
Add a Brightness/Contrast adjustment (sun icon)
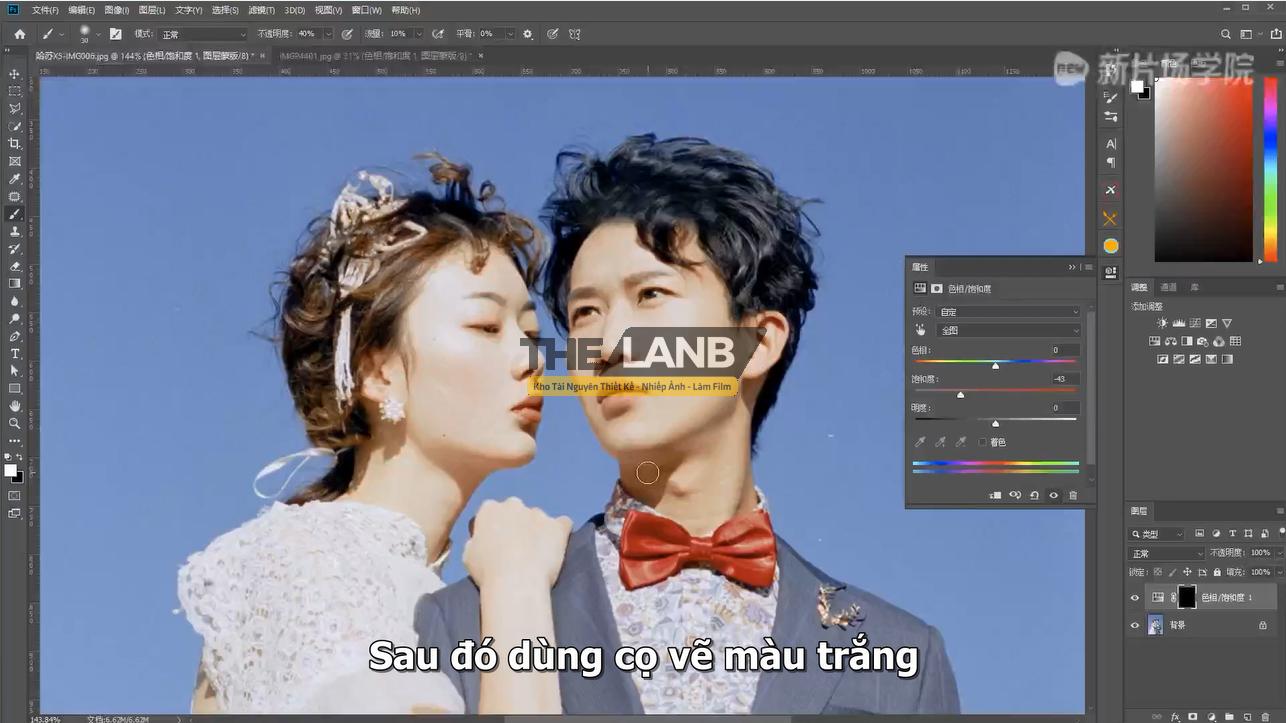[1162, 323]
